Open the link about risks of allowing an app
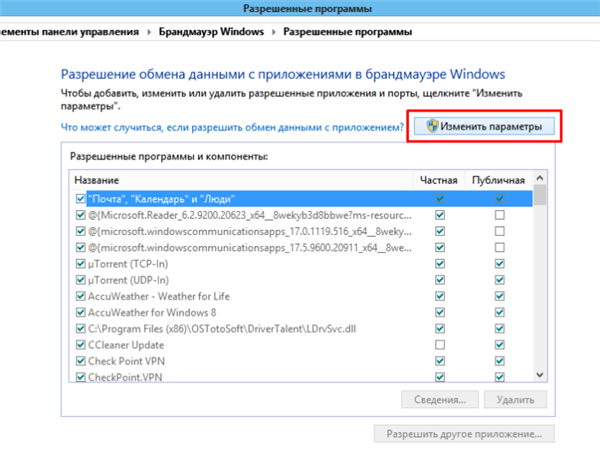Screen dimensions: 600x451 (232, 127)
